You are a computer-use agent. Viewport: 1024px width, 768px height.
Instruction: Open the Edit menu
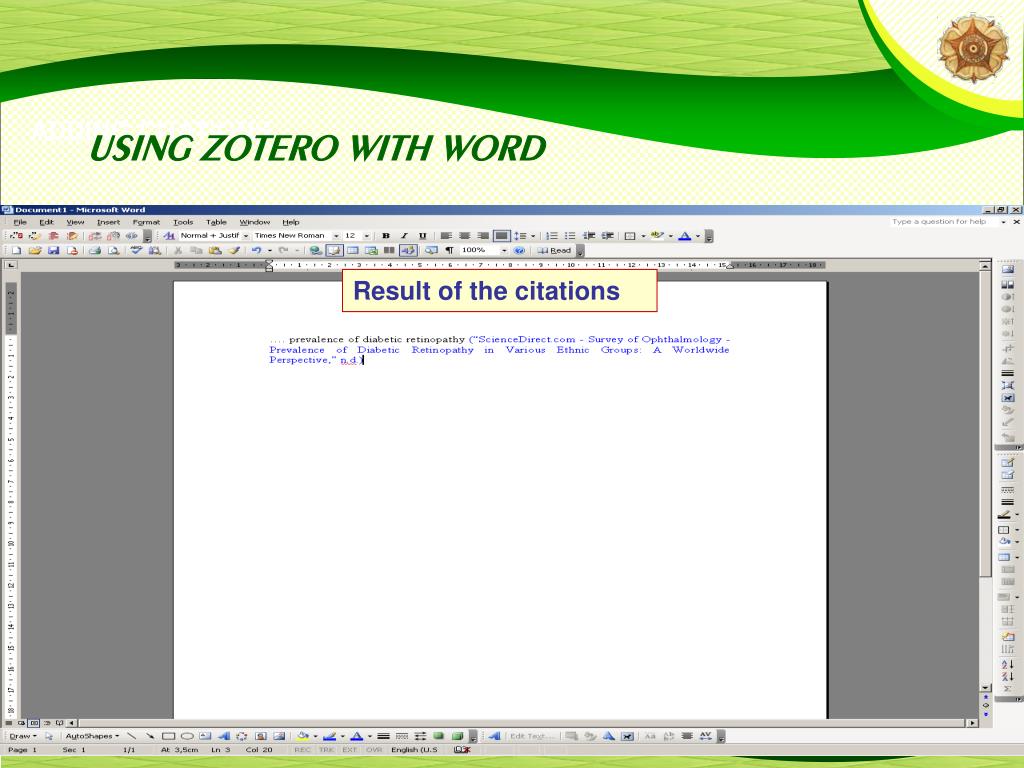click(x=46, y=222)
